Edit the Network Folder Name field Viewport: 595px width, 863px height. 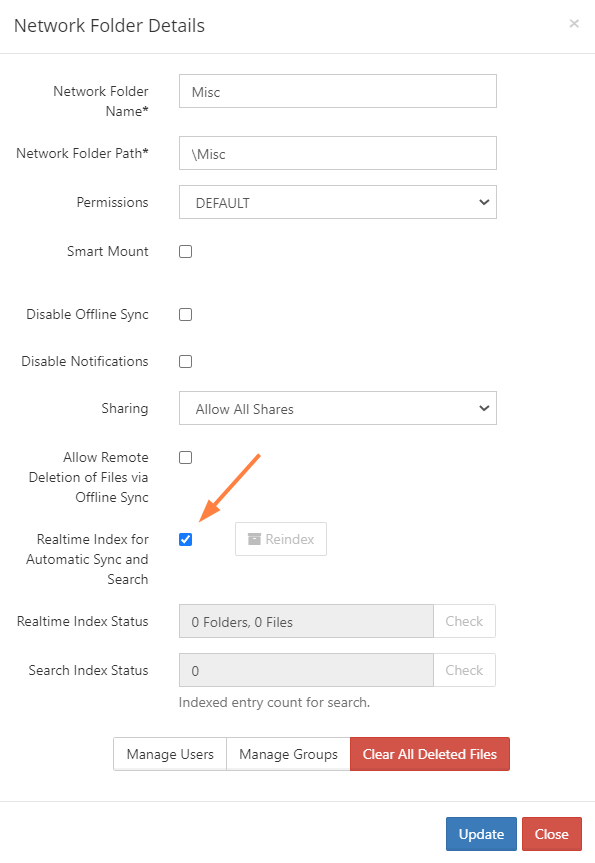tap(337, 91)
